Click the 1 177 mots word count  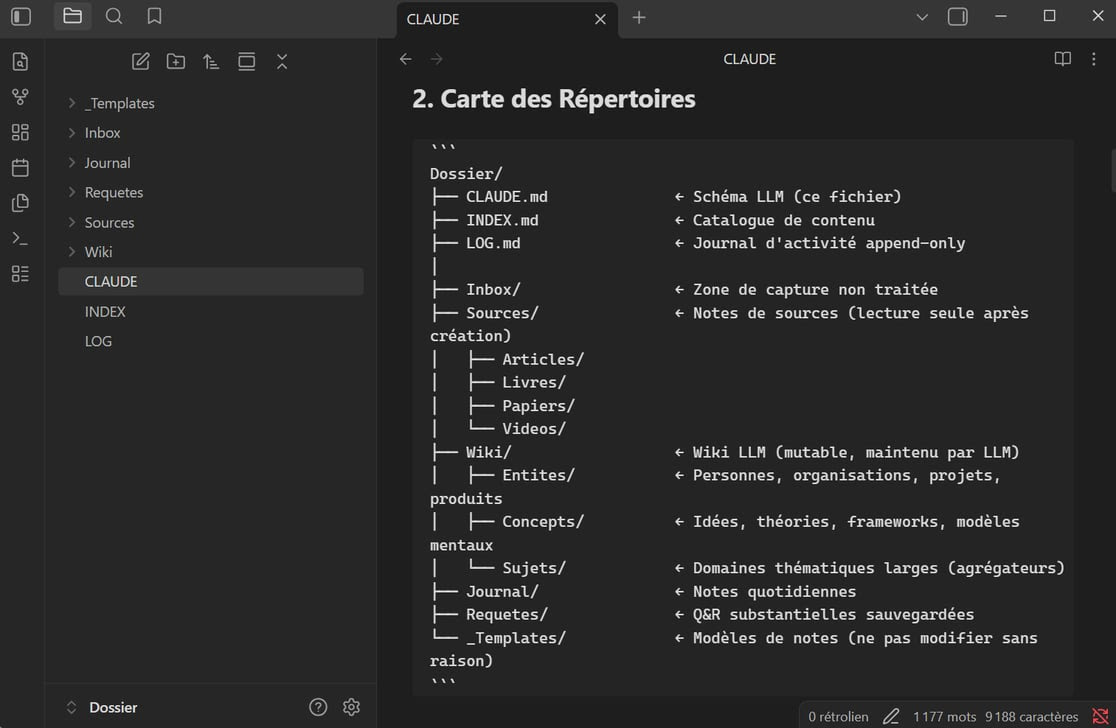click(x=944, y=717)
